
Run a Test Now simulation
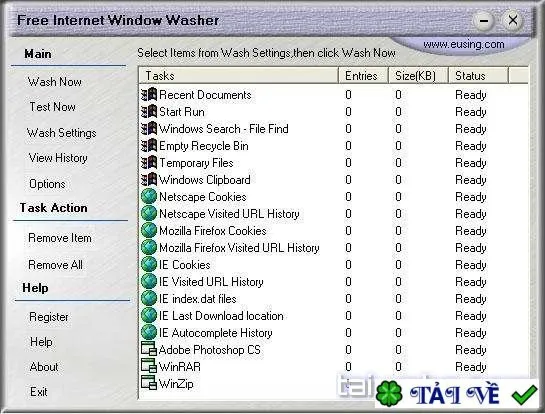52,107
